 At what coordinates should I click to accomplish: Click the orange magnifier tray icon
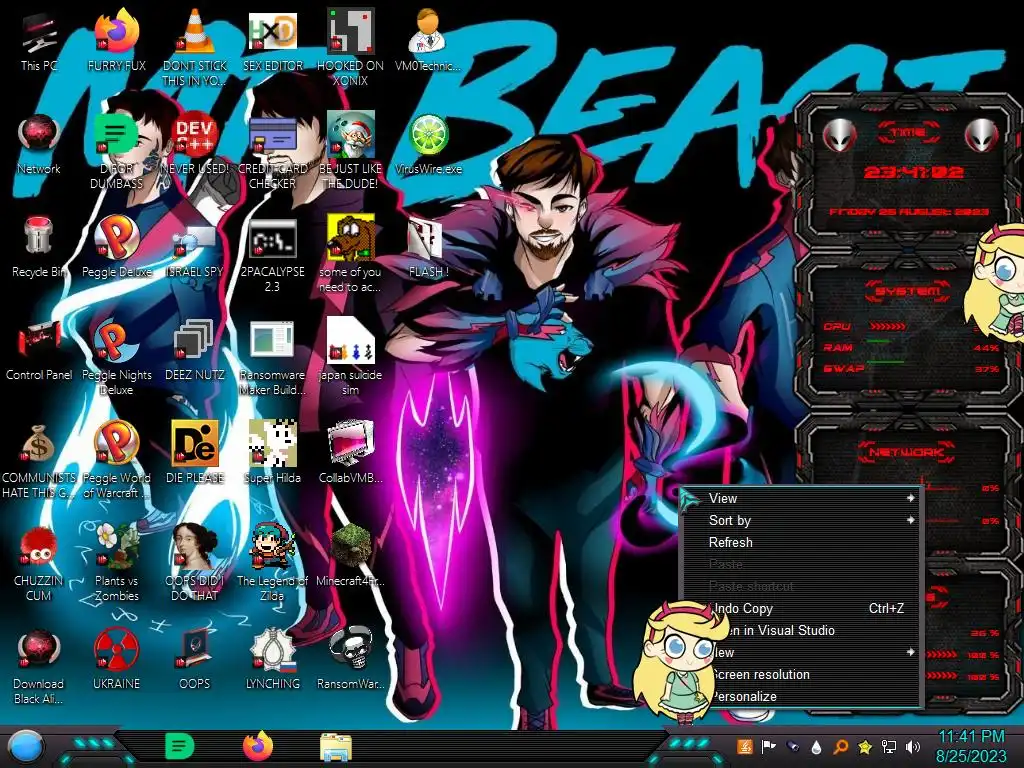[840, 746]
